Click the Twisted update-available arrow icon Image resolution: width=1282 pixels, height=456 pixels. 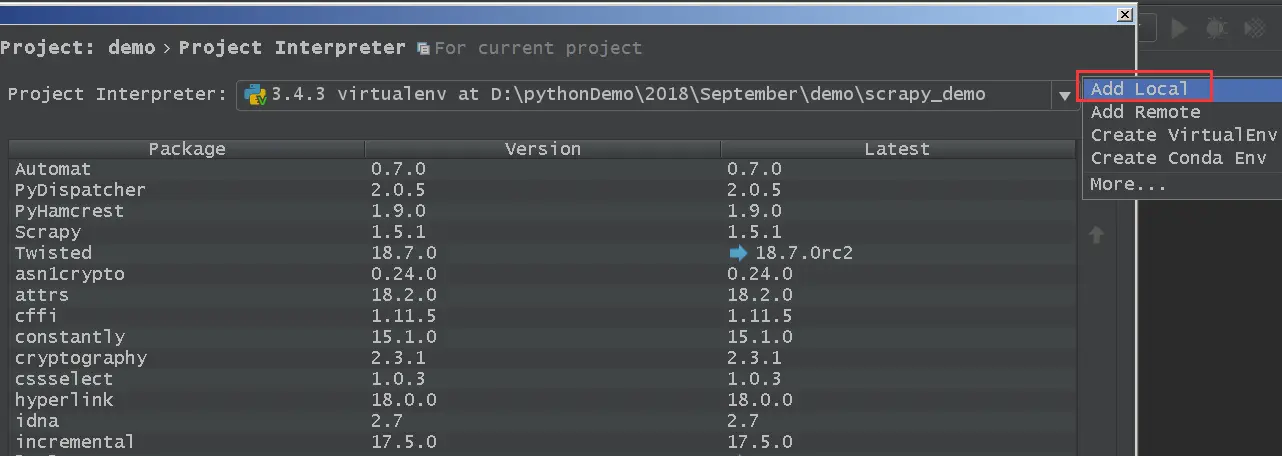(x=739, y=253)
